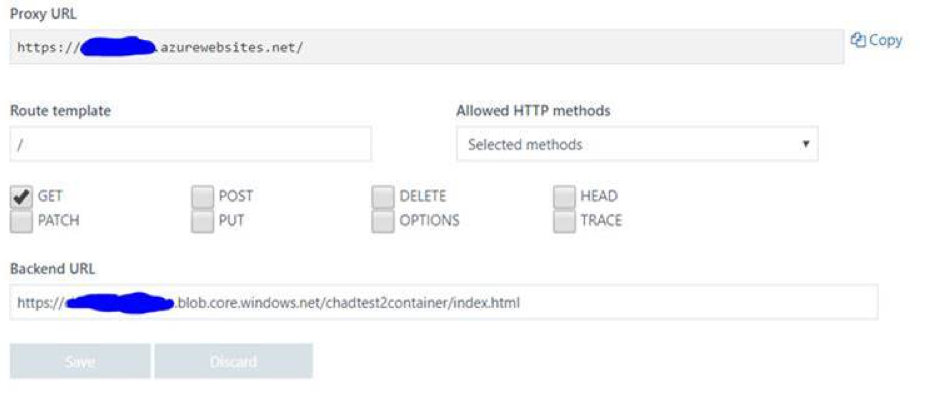Select the PUT method checkbox
The width and height of the screenshot is (931, 394).
(202, 221)
